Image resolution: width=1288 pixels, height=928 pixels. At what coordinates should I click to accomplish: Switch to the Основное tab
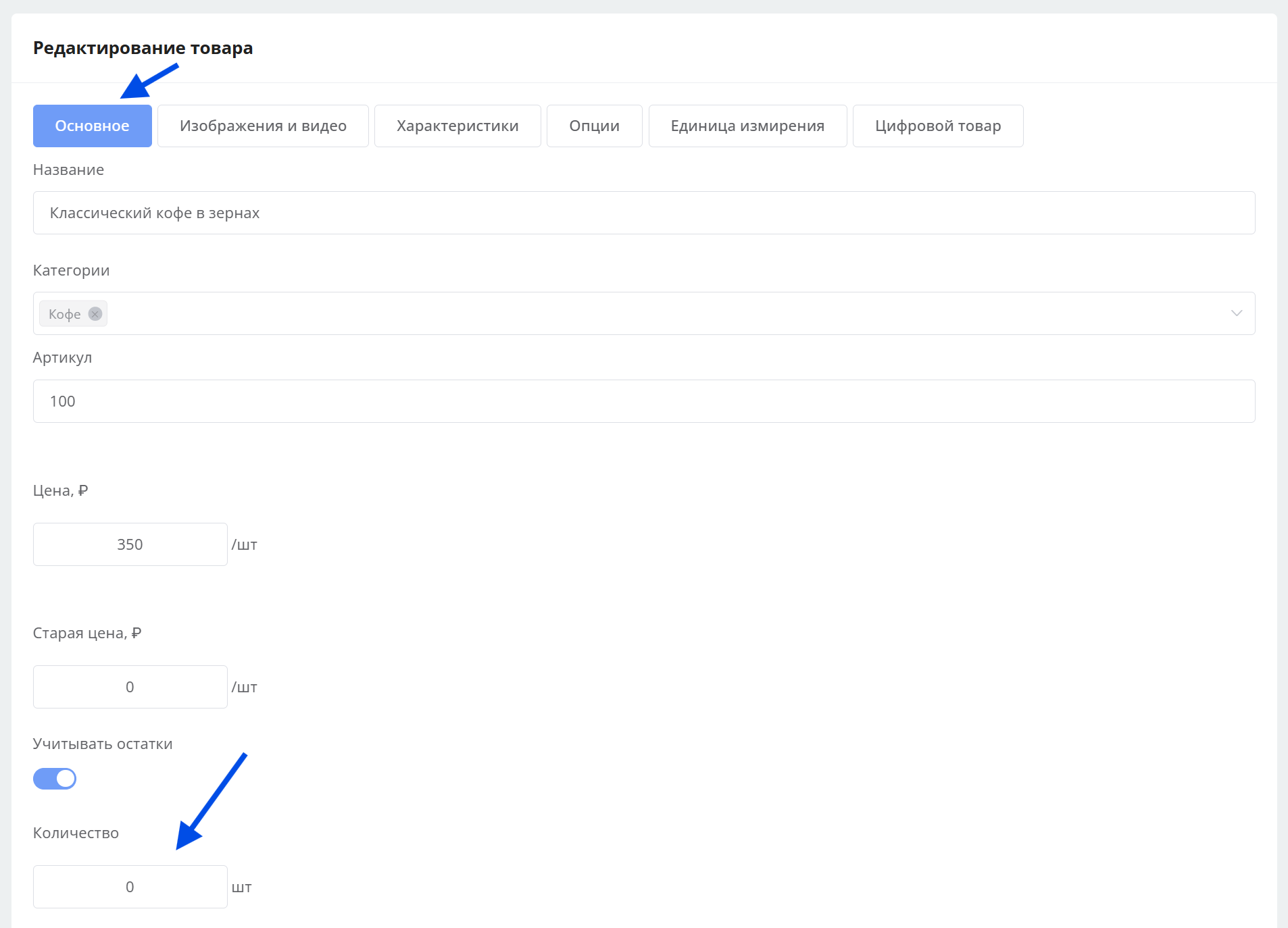[92, 126]
